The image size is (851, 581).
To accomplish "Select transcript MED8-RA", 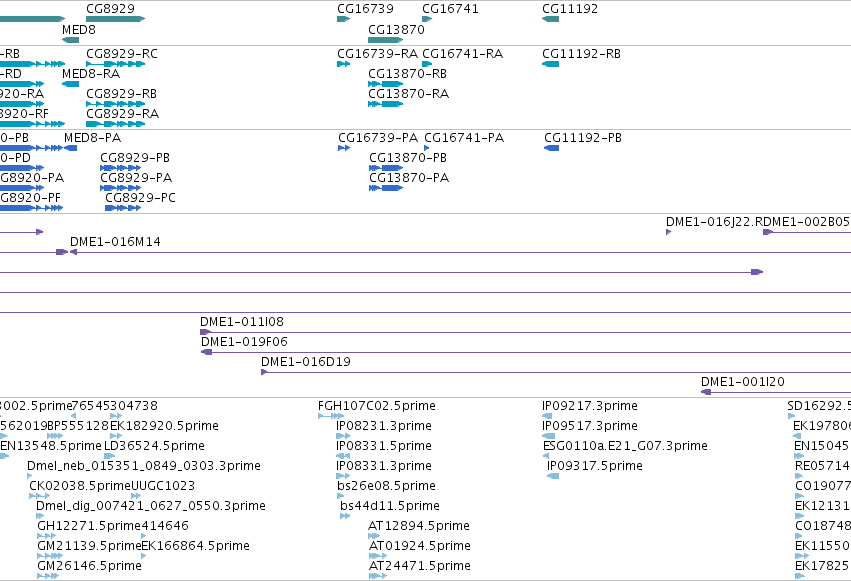I will [71, 84].
